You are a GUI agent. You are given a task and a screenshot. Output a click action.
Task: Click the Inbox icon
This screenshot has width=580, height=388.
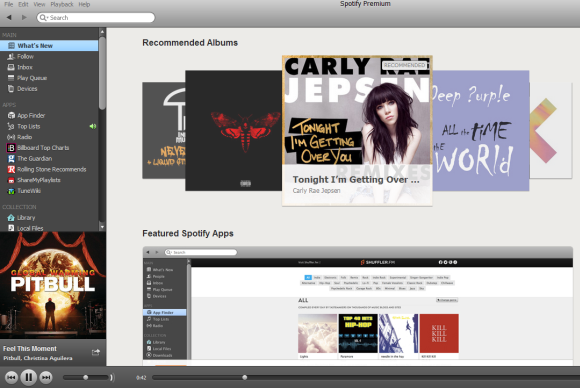click(11, 67)
